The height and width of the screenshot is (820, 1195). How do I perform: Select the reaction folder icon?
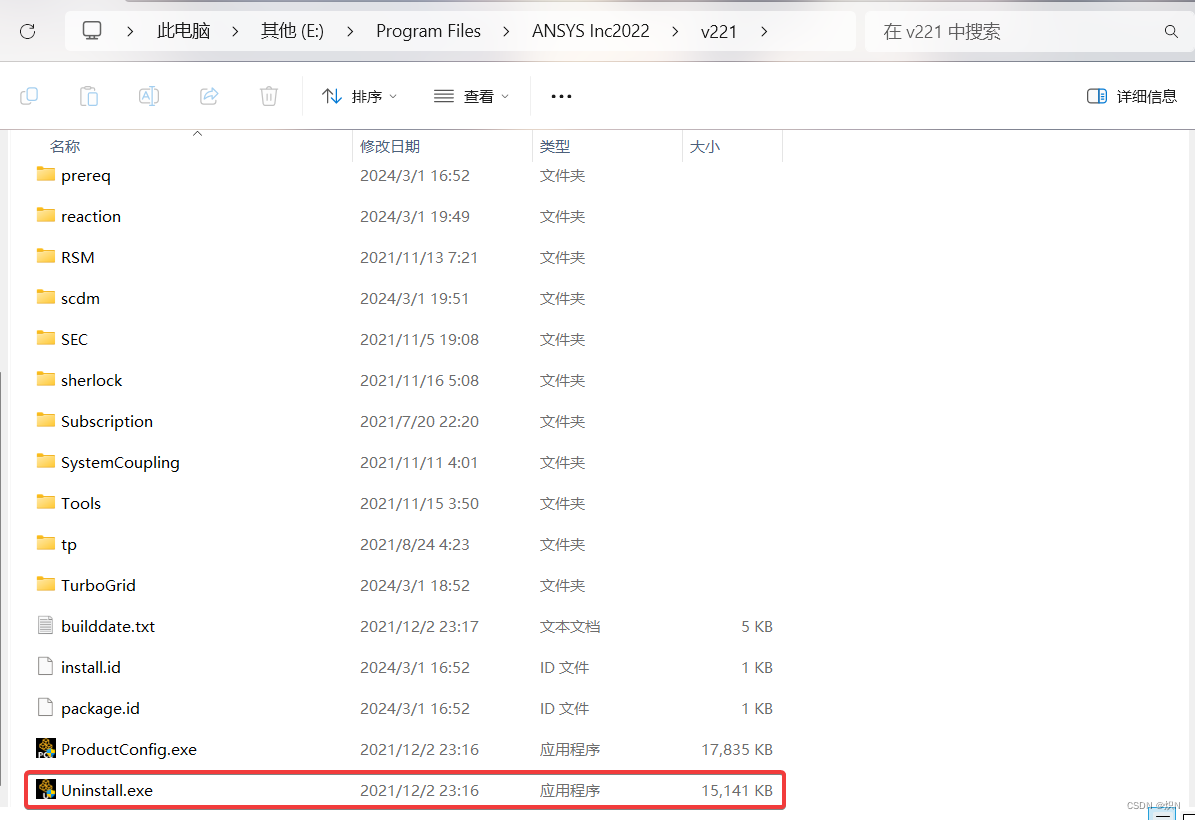(x=46, y=216)
